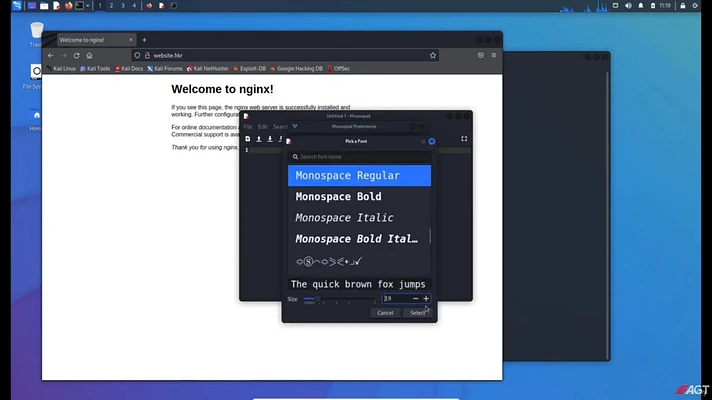Decrease font size with the minus button
712x400 pixels.
coord(415,298)
